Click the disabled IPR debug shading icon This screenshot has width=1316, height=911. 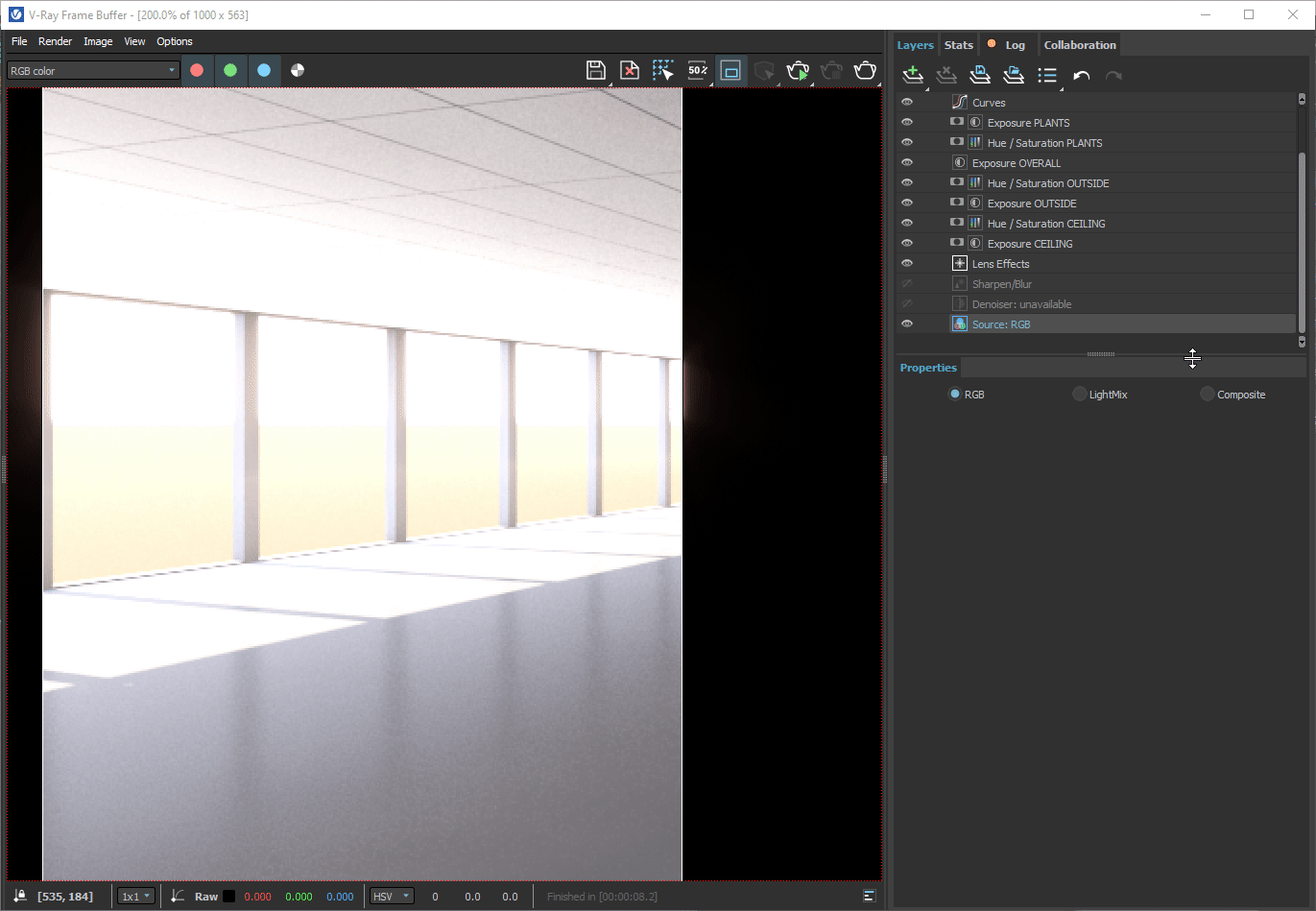point(764,70)
